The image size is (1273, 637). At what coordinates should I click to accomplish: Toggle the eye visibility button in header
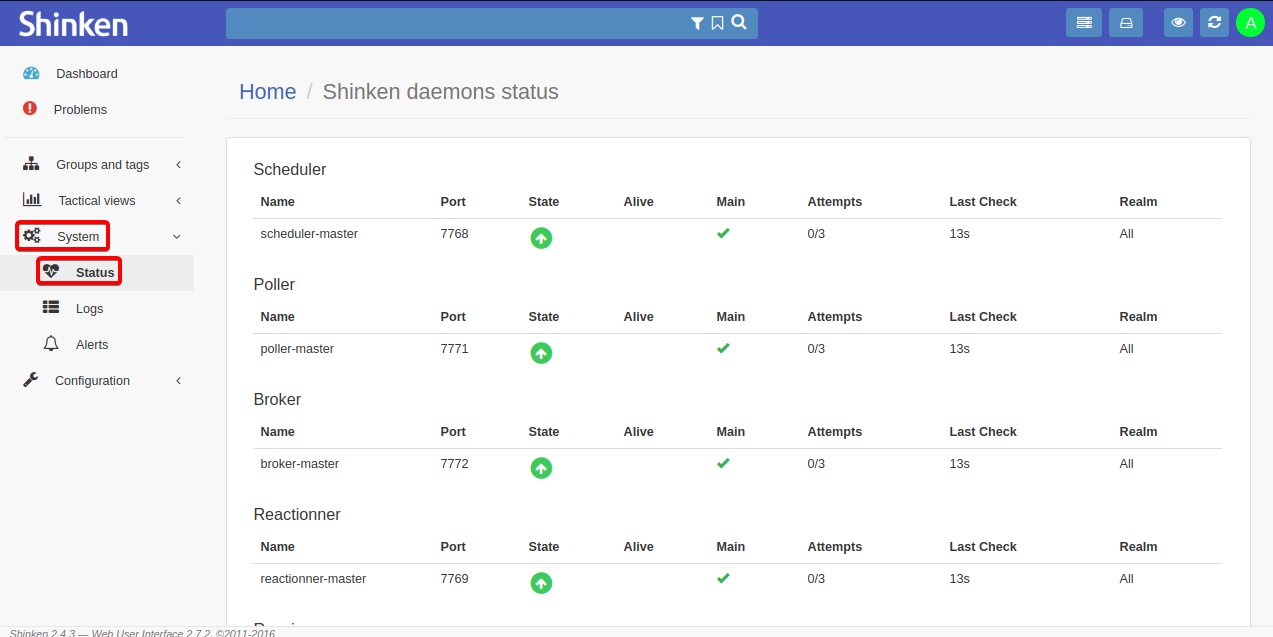(1179, 22)
